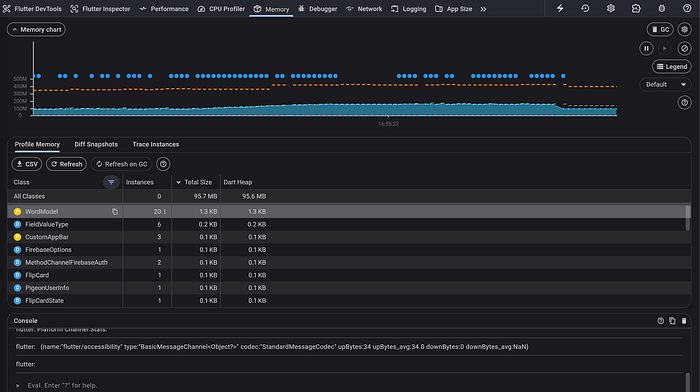Image resolution: width=700 pixels, height=392 pixels.
Task: Open the Network tab
Action: click(364, 9)
